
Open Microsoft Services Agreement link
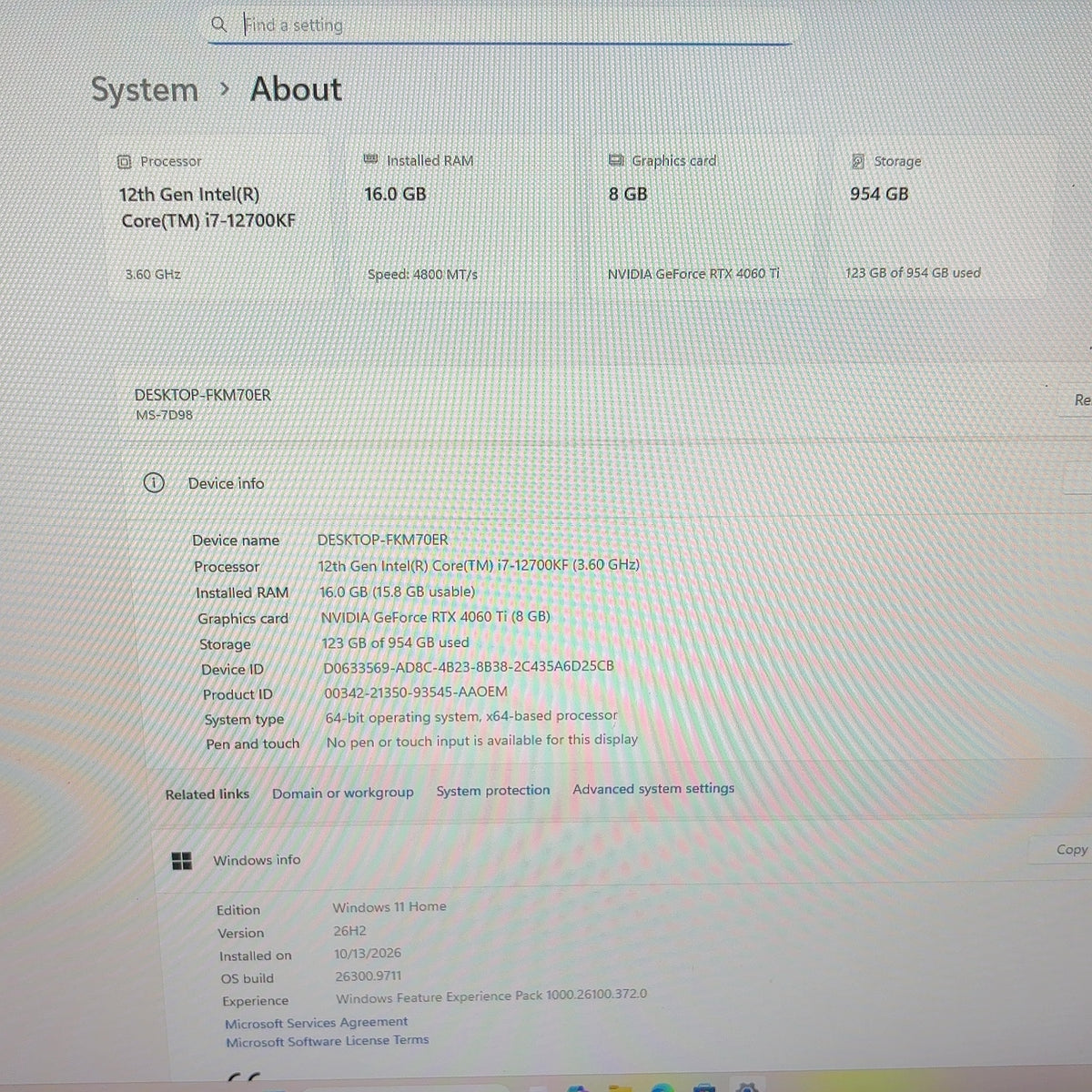pos(316,1023)
